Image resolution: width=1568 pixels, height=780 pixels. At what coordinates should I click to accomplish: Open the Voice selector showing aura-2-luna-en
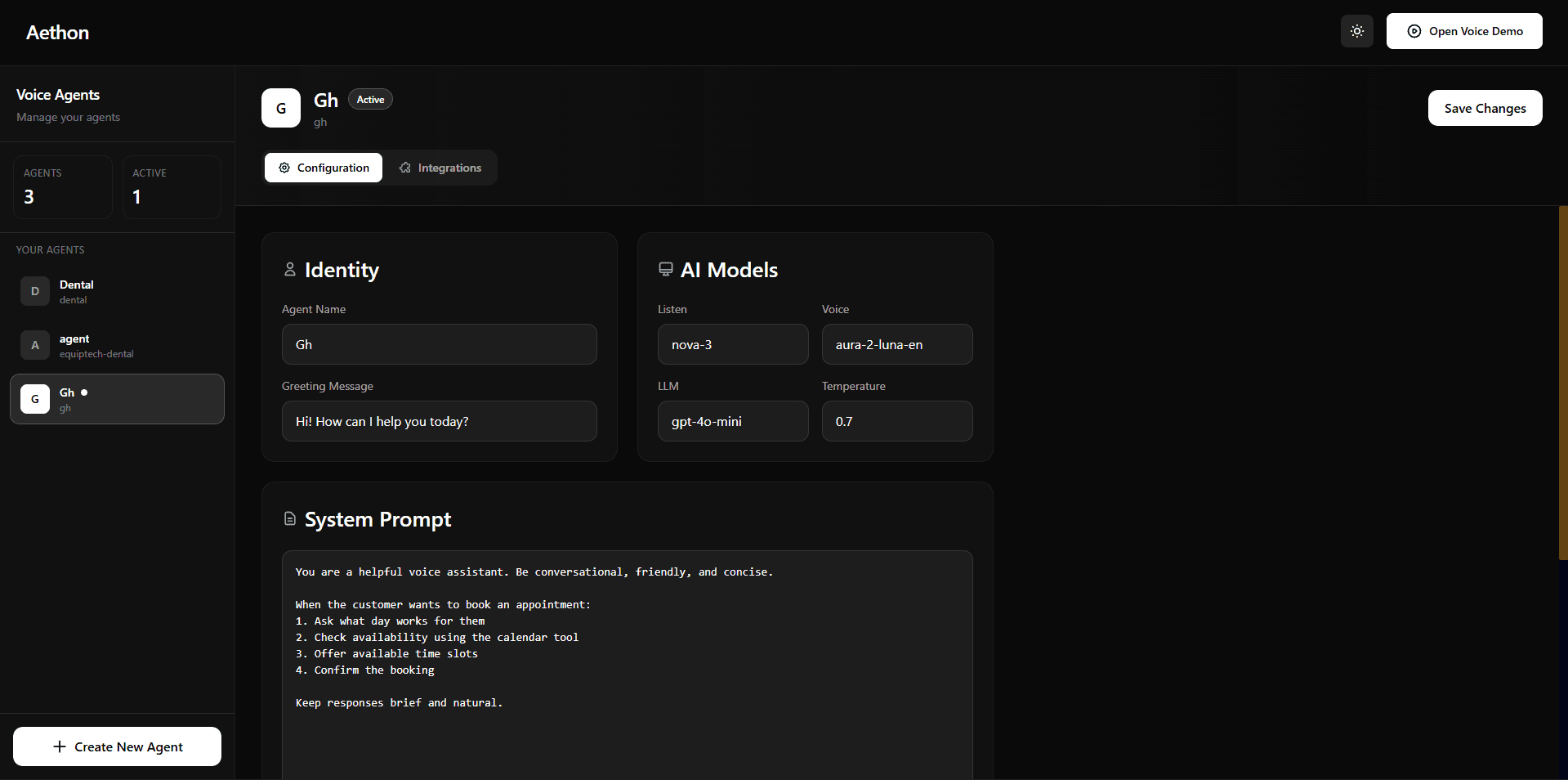tap(896, 344)
